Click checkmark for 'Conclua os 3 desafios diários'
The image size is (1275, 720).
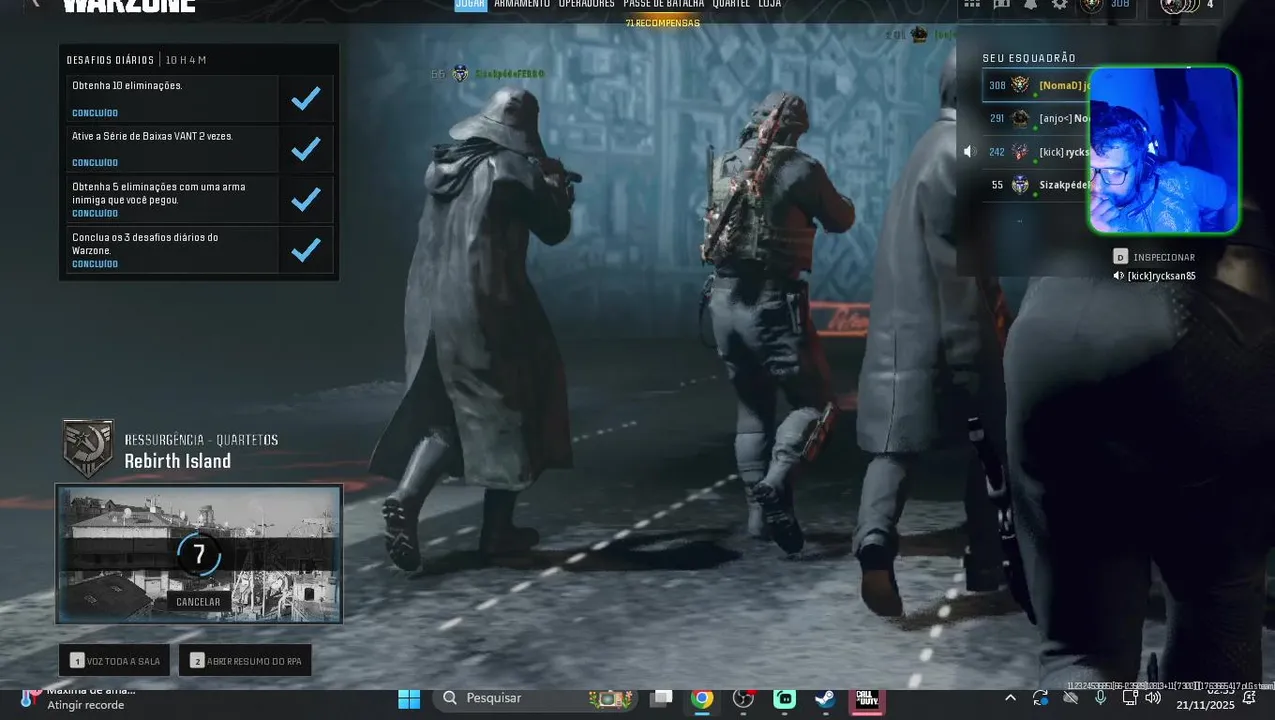coord(306,250)
